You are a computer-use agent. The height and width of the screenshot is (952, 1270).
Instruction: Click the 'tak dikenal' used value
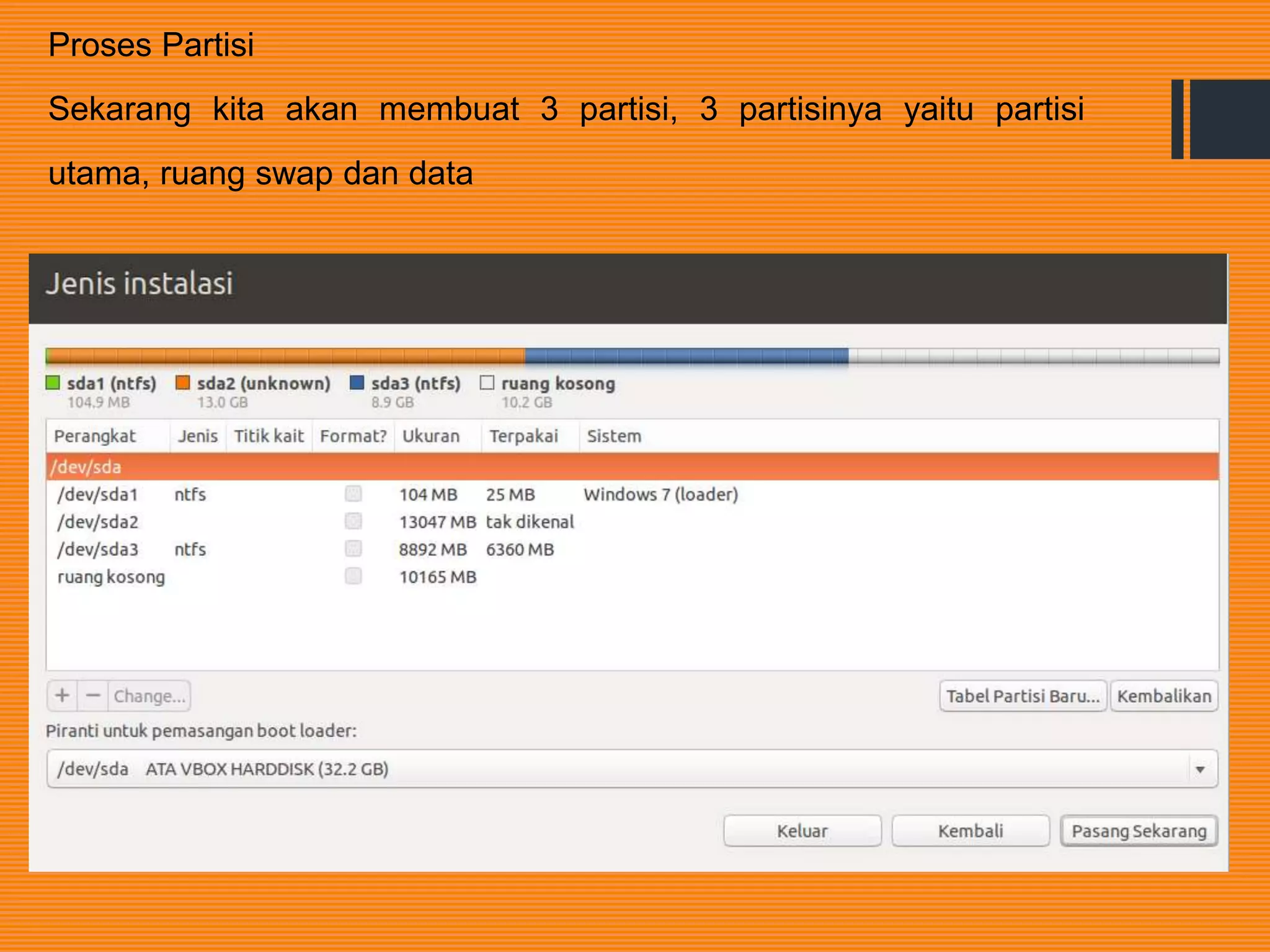(x=530, y=521)
